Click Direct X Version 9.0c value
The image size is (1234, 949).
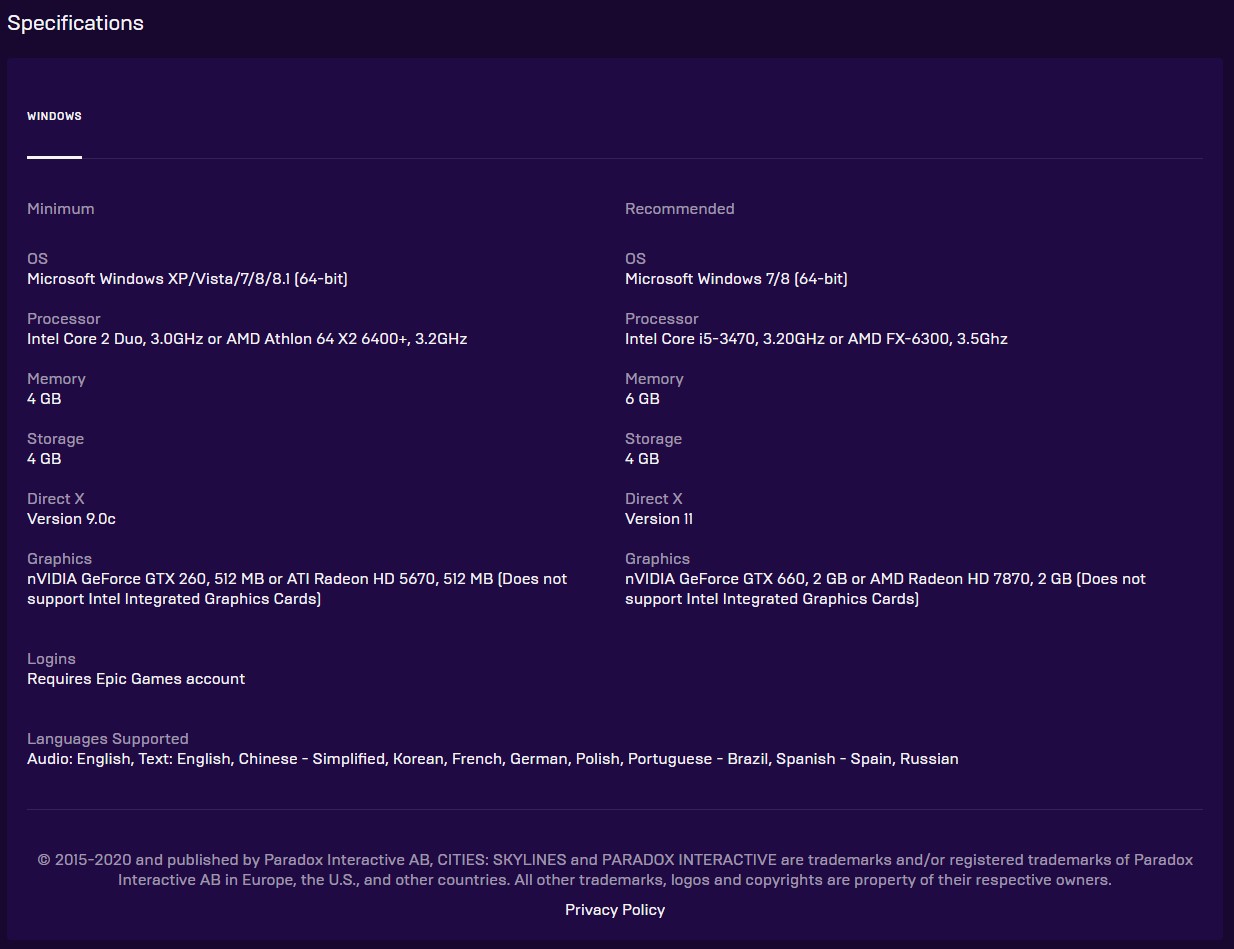pyautogui.click(x=71, y=519)
